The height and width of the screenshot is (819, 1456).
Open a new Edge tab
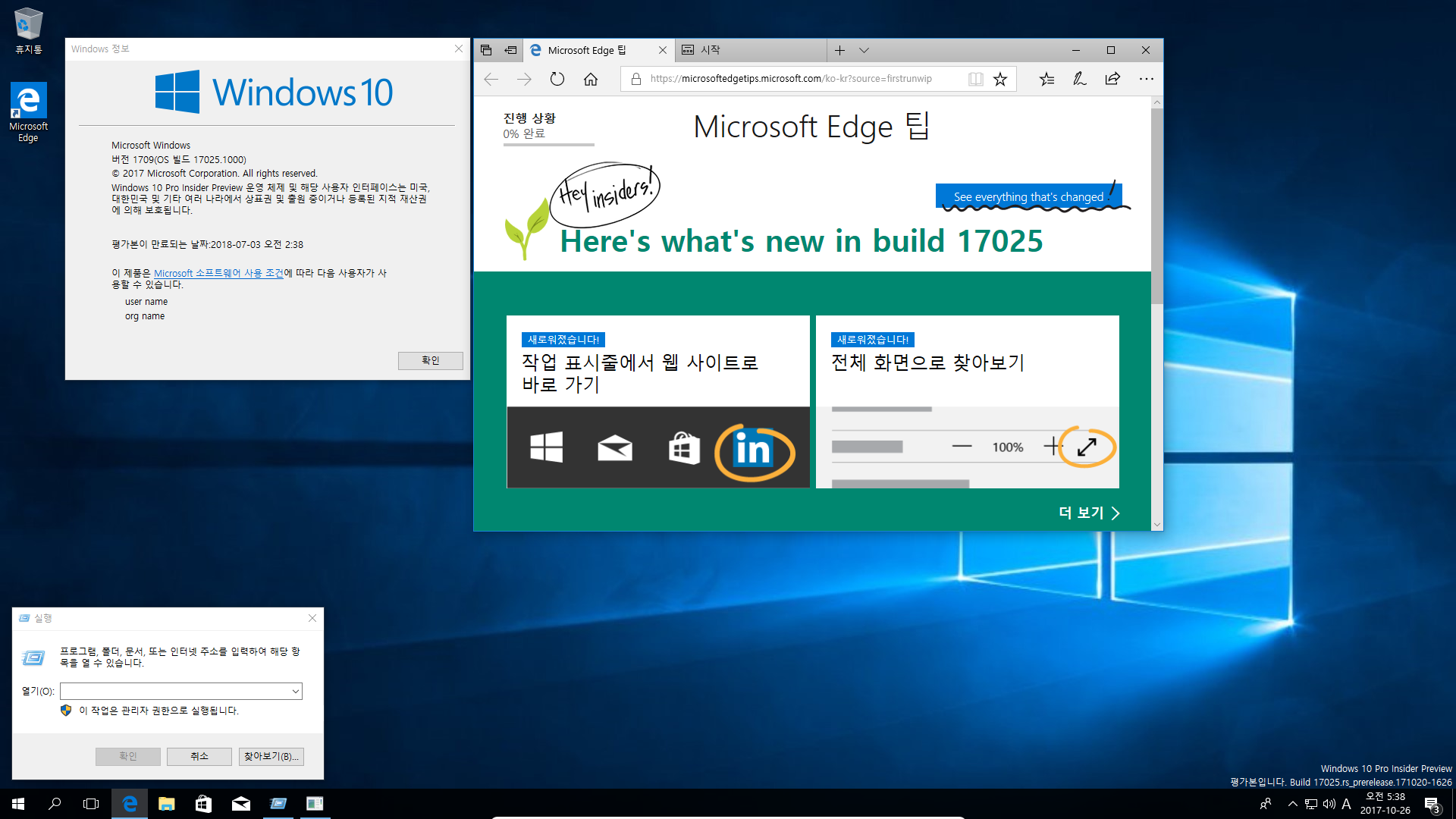click(839, 50)
